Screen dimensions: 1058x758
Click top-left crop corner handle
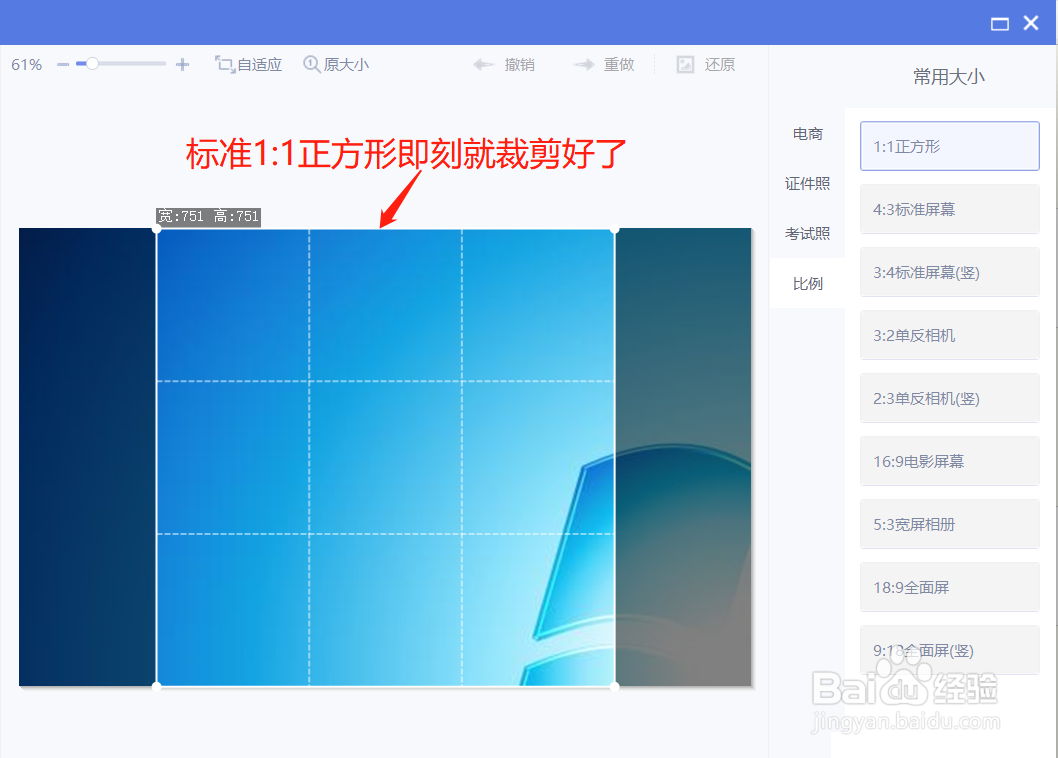[157, 229]
